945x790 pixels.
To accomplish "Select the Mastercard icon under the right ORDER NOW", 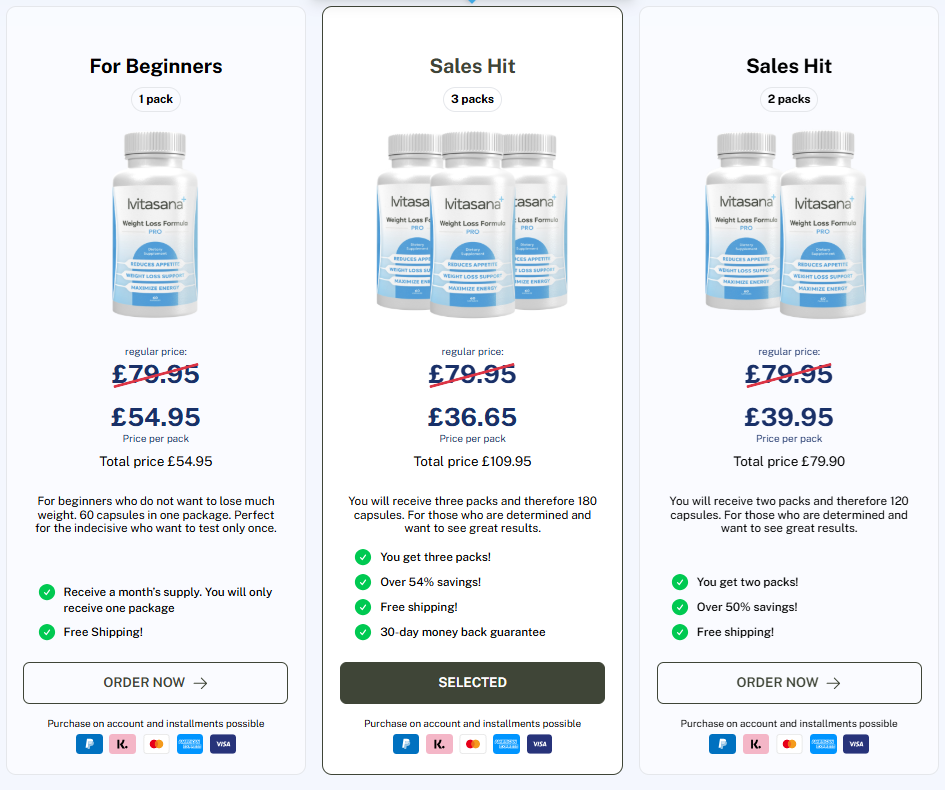I will (789, 744).
